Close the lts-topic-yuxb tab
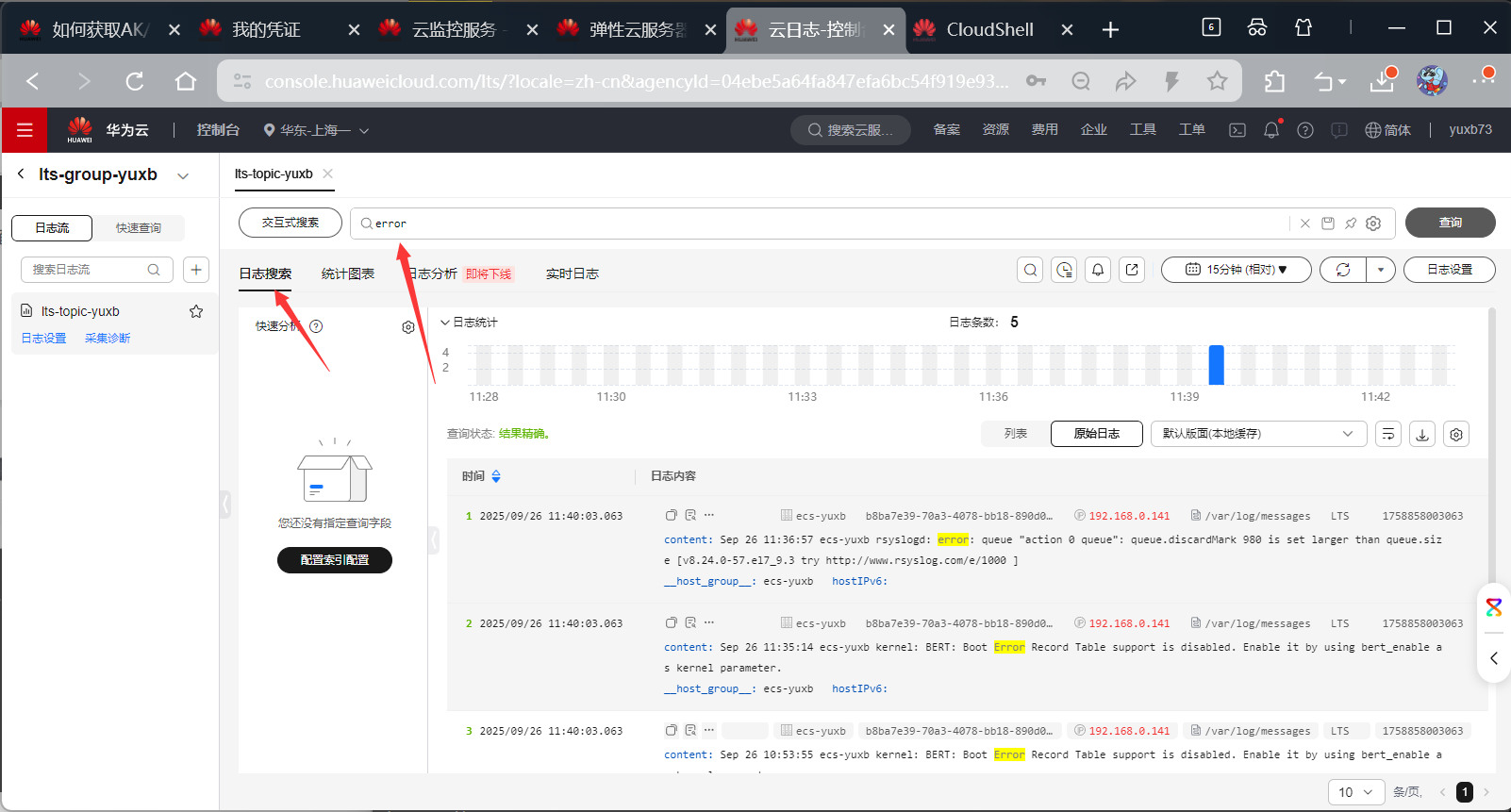 click(328, 174)
